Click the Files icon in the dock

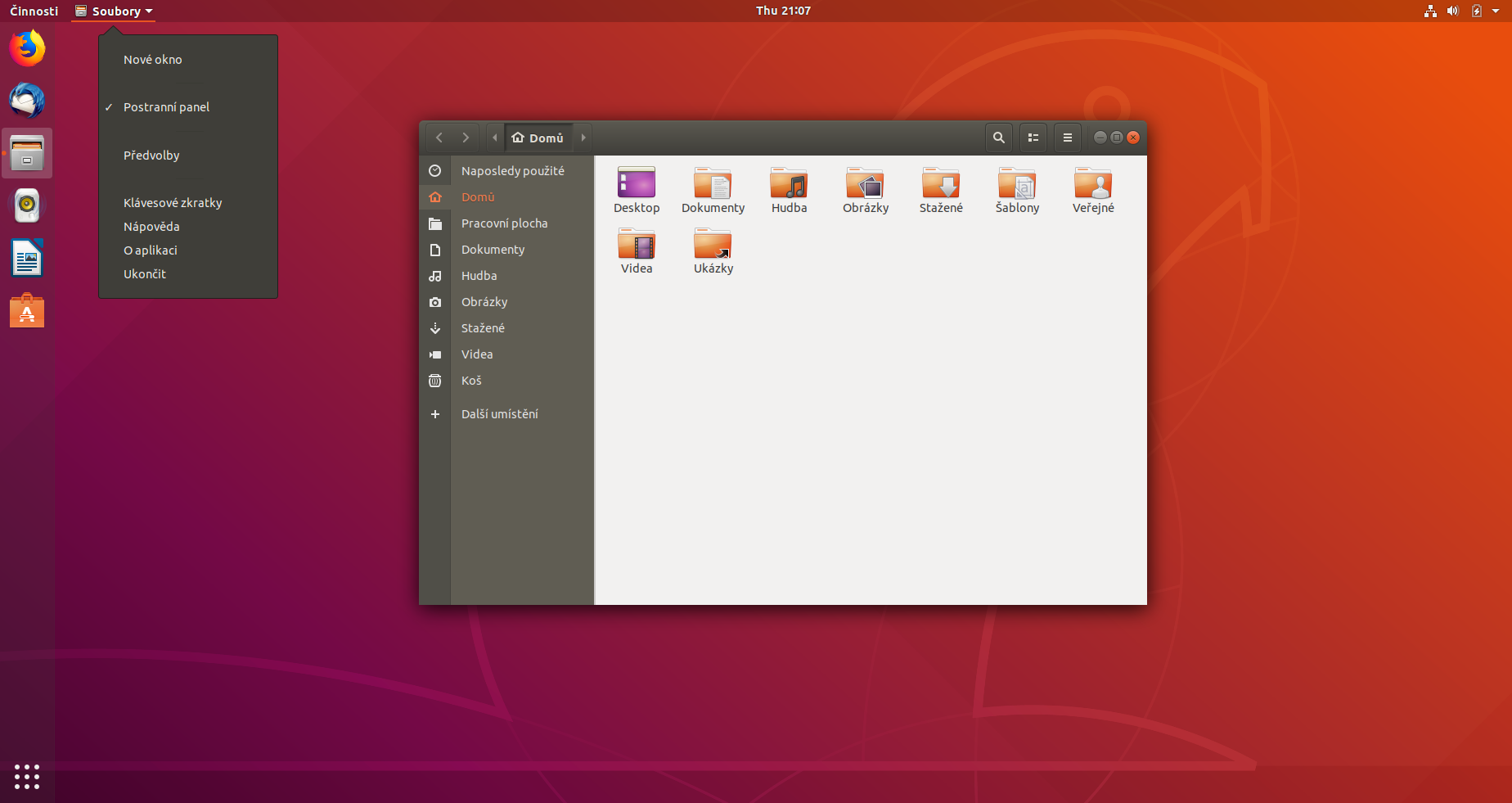point(27,153)
